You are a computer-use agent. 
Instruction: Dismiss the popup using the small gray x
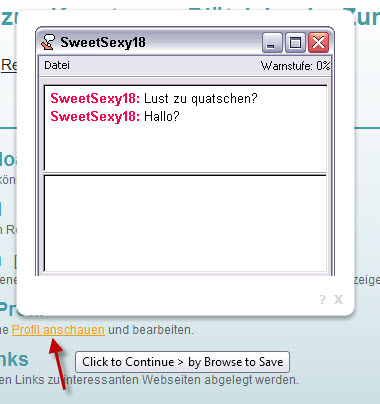click(338, 299)
